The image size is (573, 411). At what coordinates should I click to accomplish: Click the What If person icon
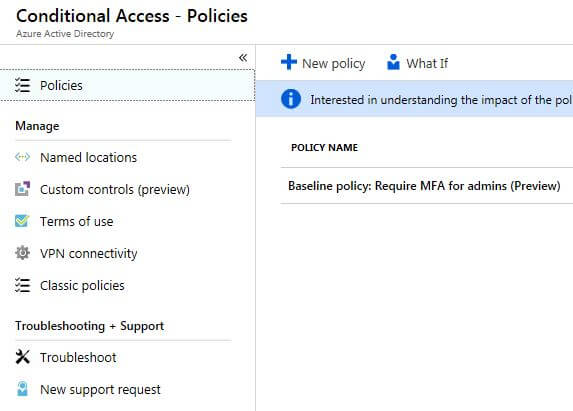click(x=393, y=62)
